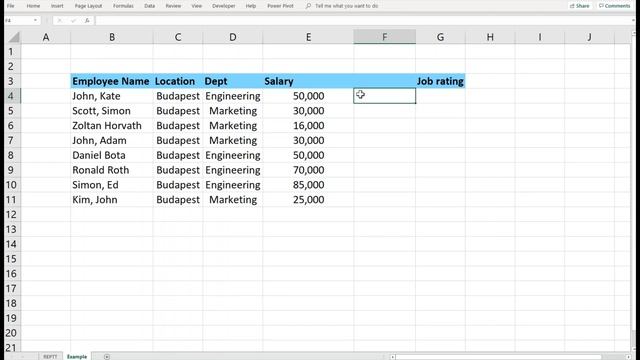Select the cell Kim, John

112,200
